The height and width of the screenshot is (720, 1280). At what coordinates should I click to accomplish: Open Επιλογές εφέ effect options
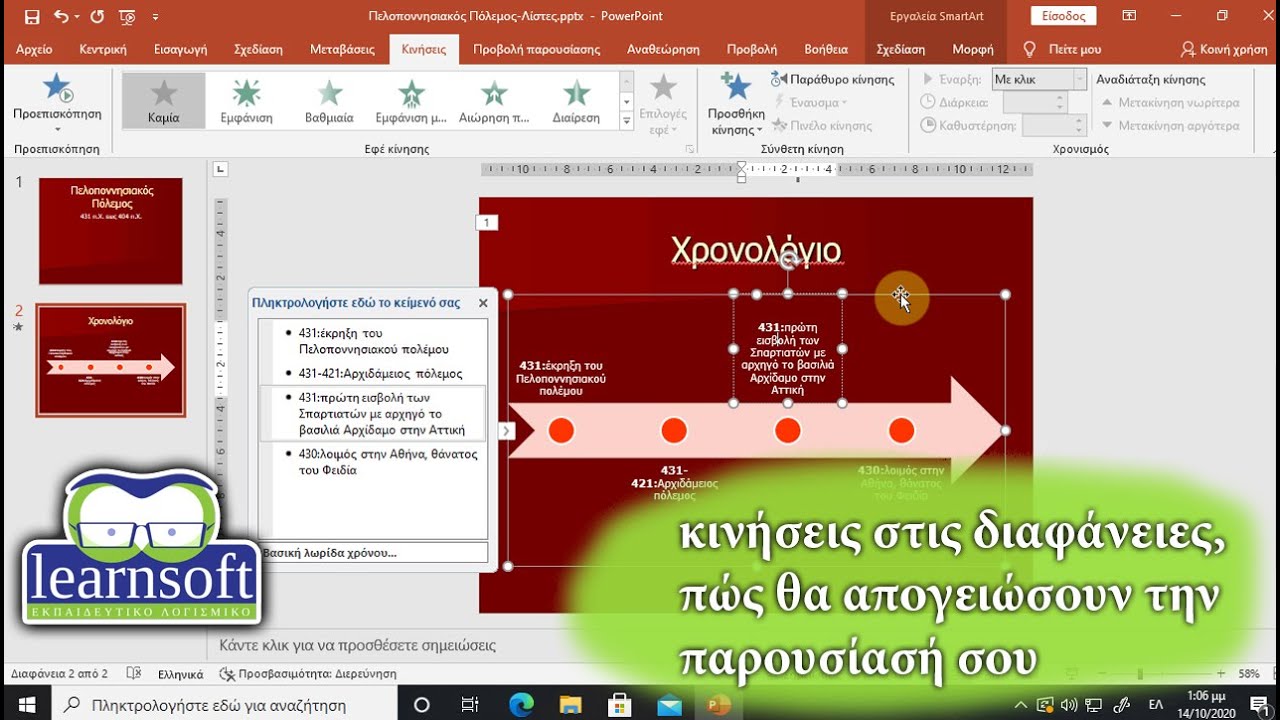(662, 104)
